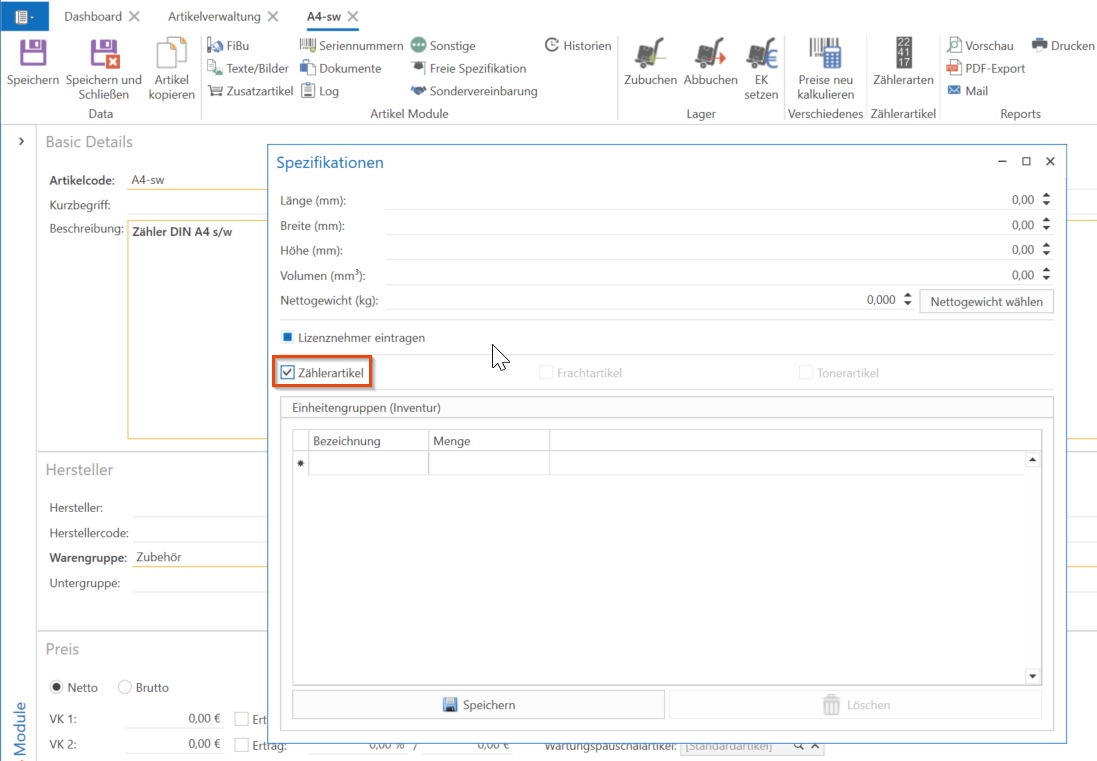Open the FiBu module
1097x761 pixels.
coord(228,45)
